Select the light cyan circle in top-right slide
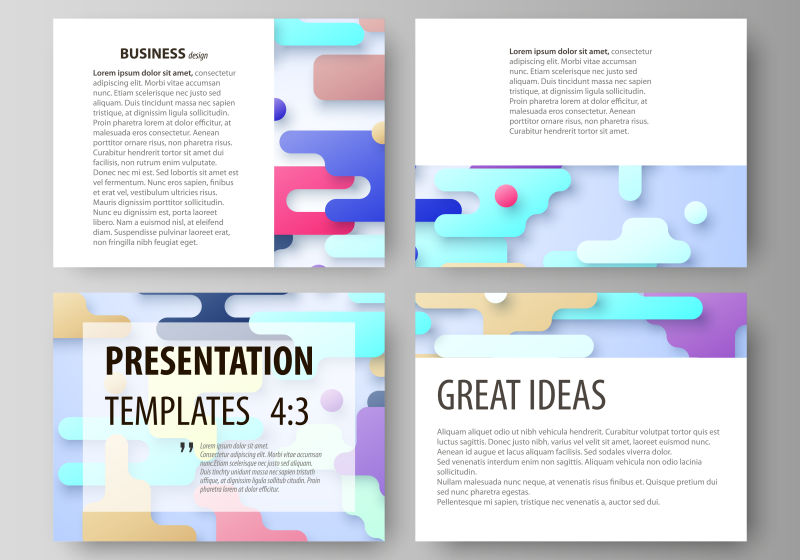The width and height of the screenshot is (800, 560). [x=695, y=212]
